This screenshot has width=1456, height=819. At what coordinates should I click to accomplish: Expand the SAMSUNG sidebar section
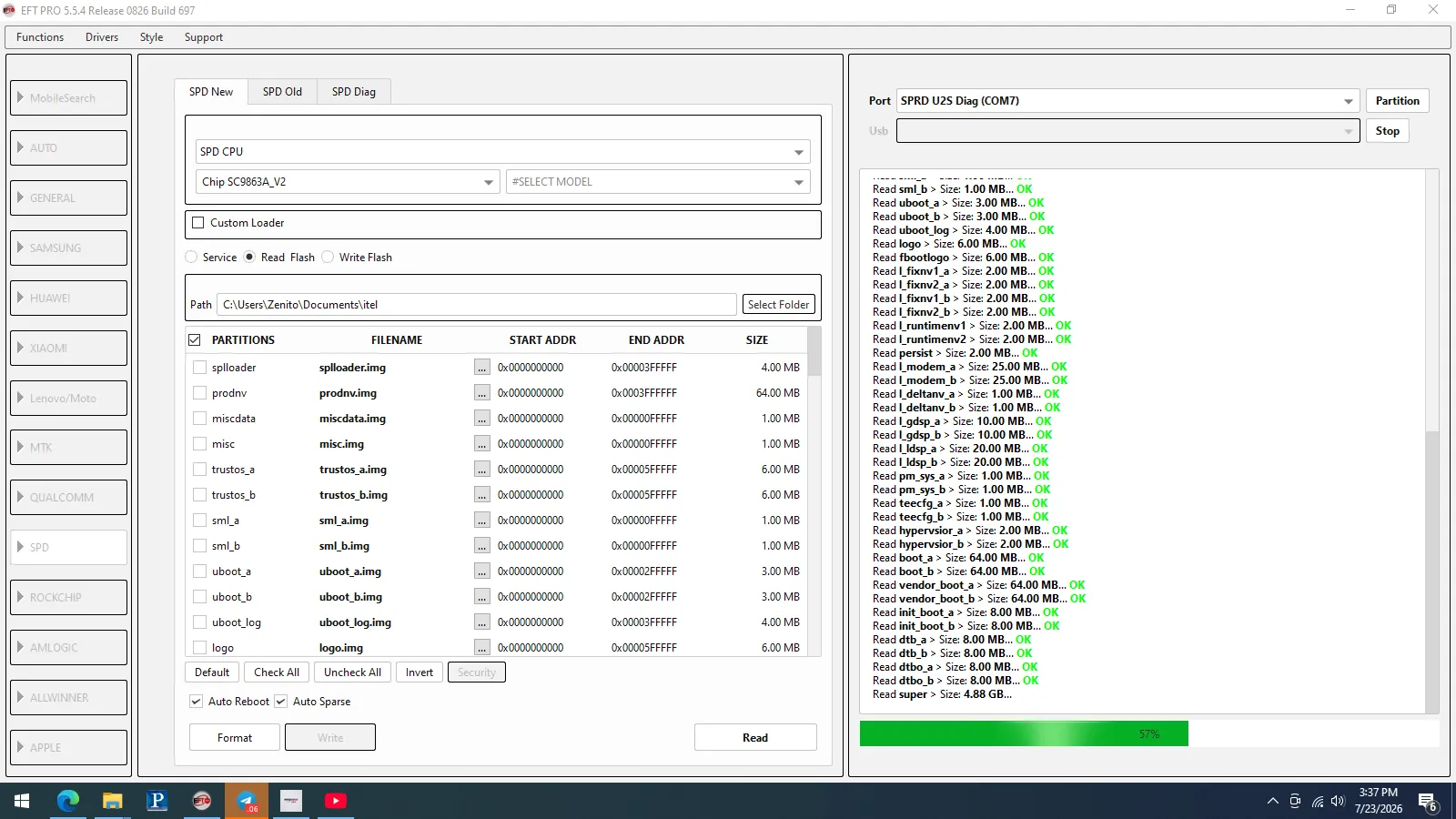(69, 248)
